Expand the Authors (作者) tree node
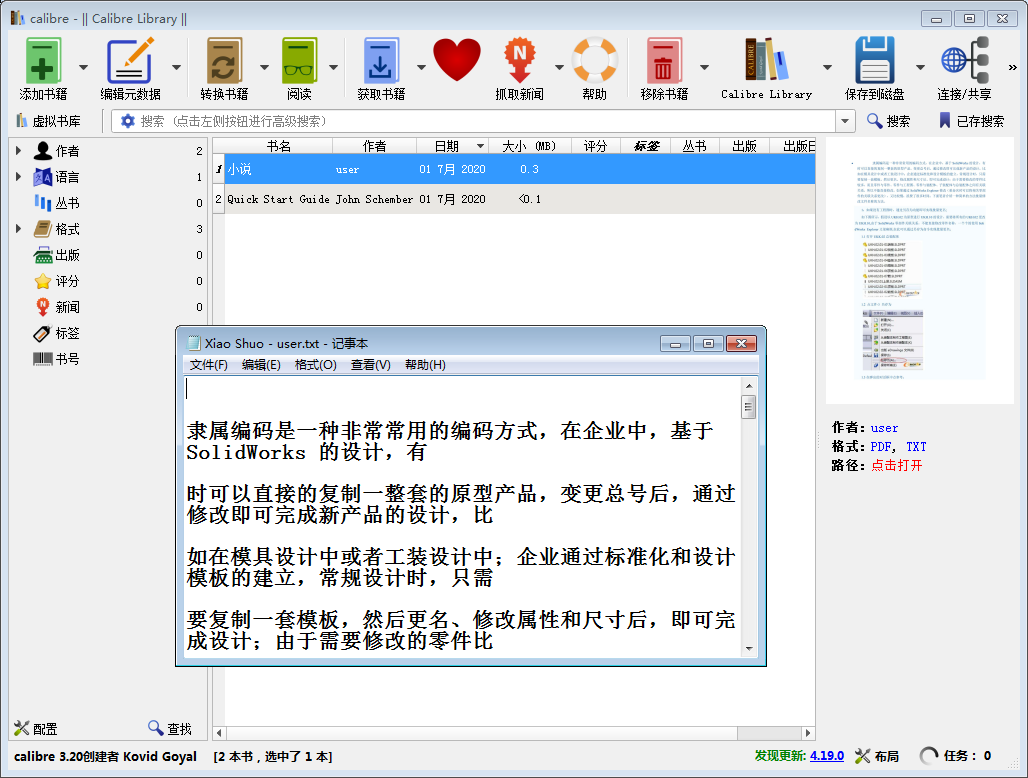This screenshot has height=778, width=1028. pos(18,151)
